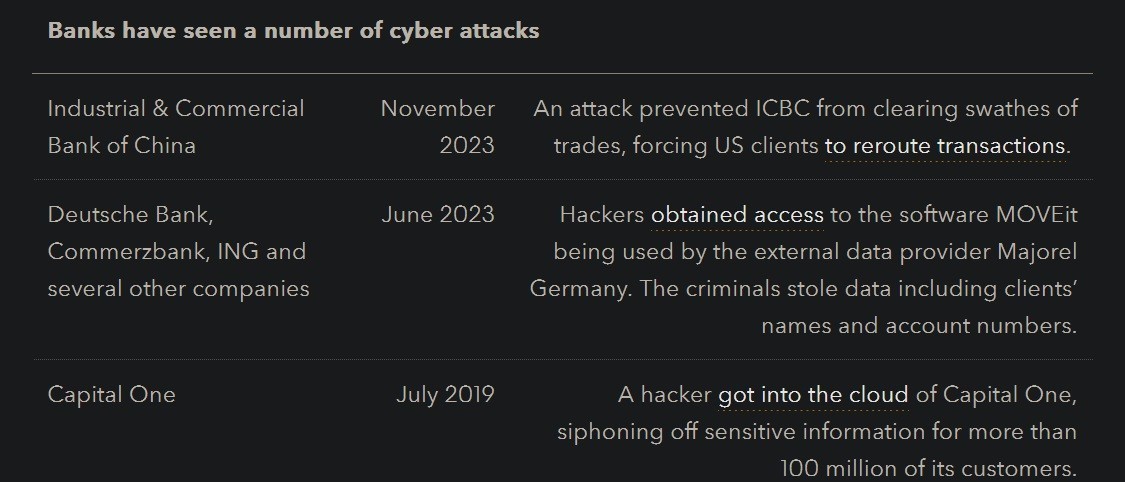The height and width of the screenshot is (482, 1125).
Task: Select the June 2023 date cell
Action: pos(438,214)
